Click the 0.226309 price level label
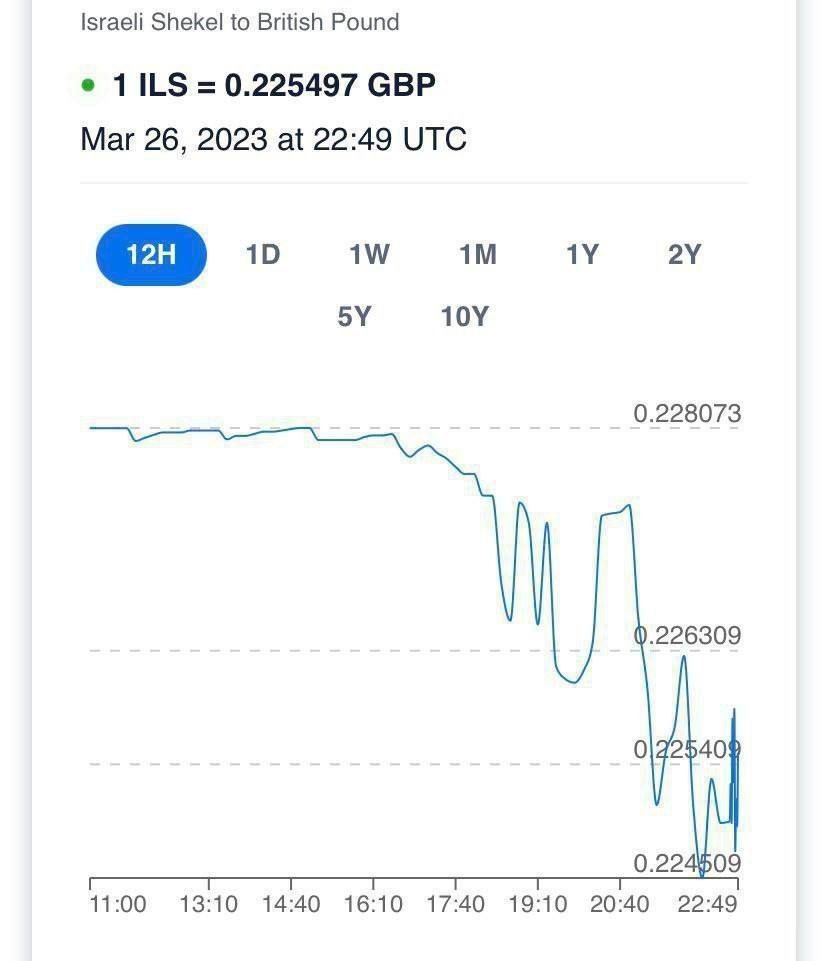Viewport: 828px width, 961px height. (687, 636)
